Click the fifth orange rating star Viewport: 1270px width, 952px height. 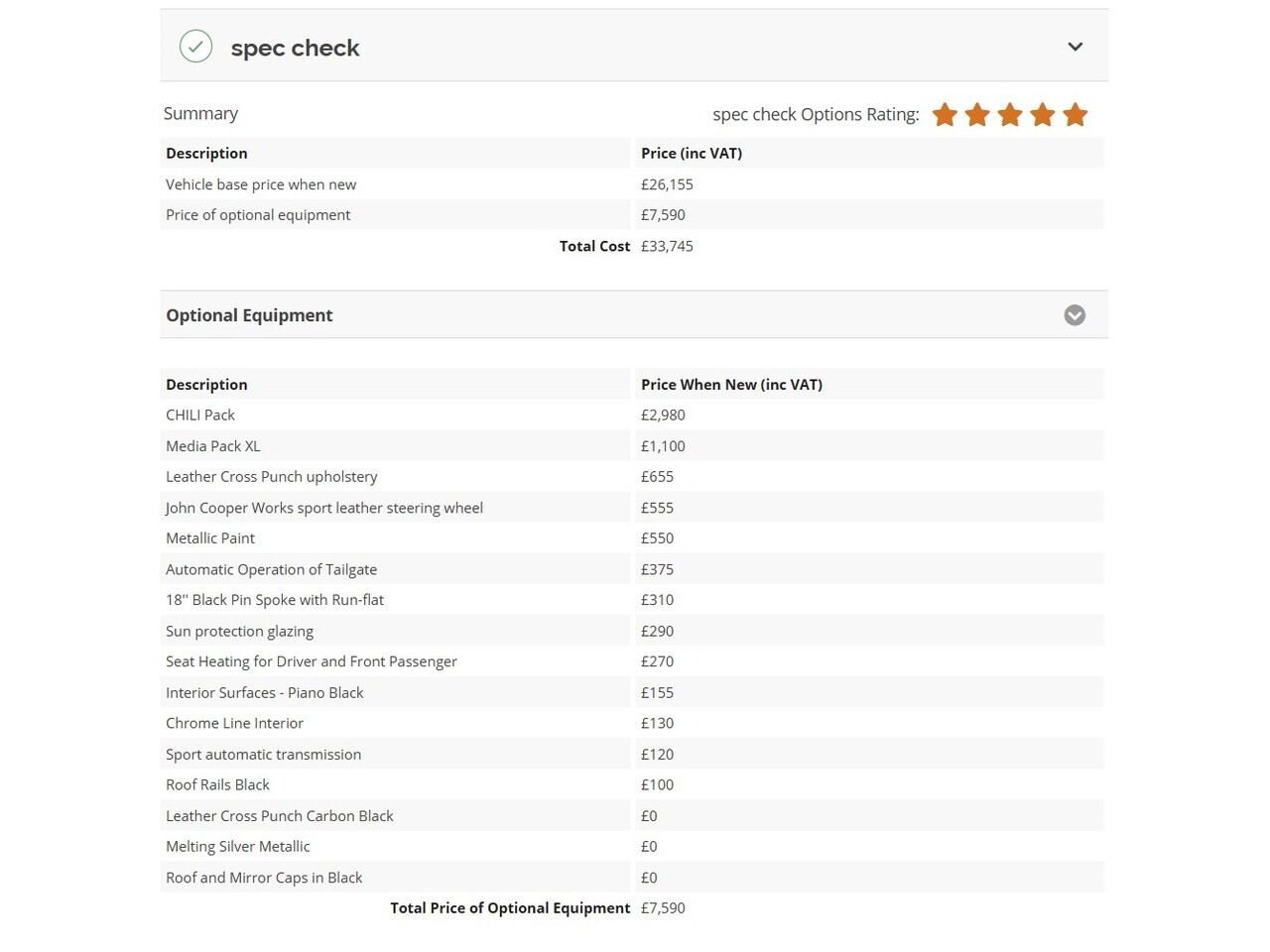point(1075,115)
